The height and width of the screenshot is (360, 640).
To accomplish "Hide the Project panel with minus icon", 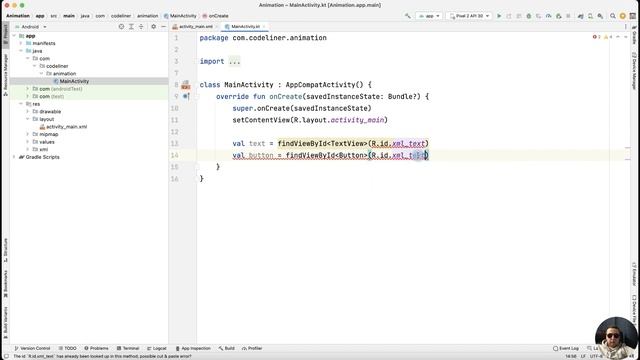I will click(163, 27).
